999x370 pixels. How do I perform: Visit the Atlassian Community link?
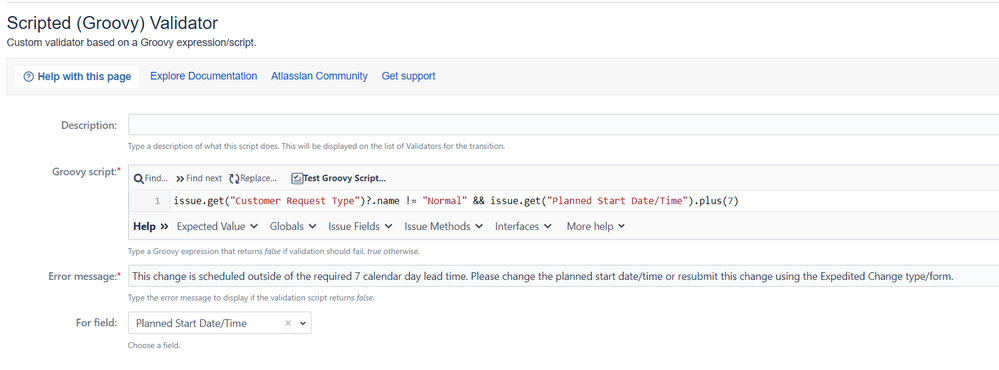click(x=319, y=76)
